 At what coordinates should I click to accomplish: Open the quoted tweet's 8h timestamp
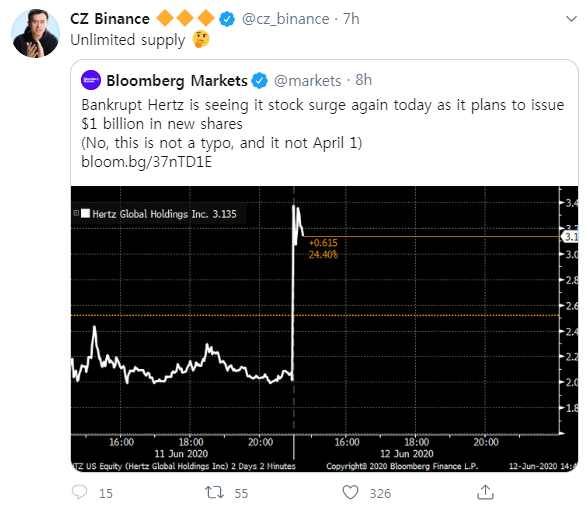363,80
